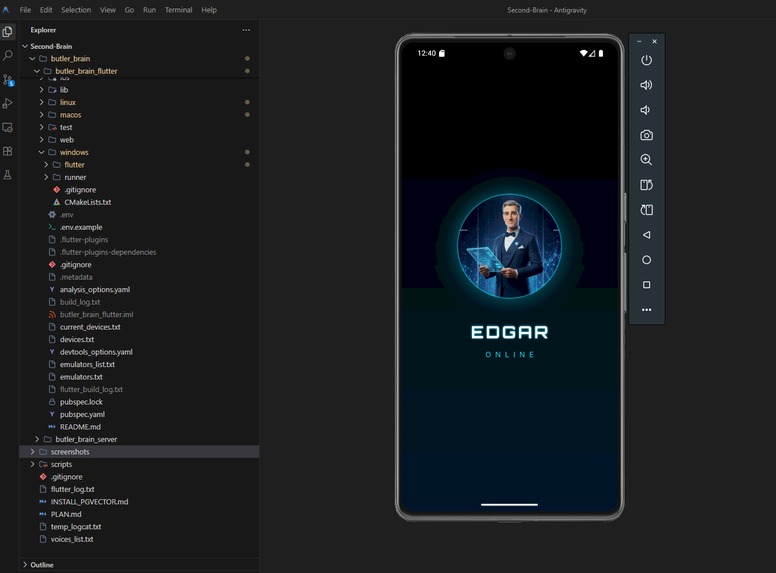Rotate emulator right icon
The width and height of the screenshot is (776, 573).
(646, 210)
